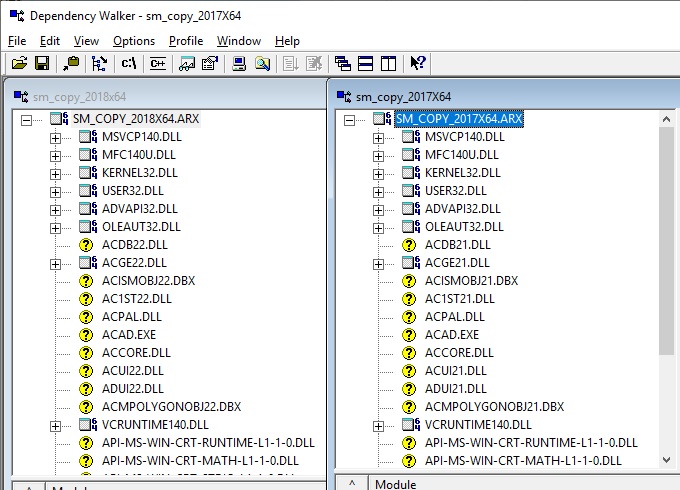
Task: Click the Module column header in 2017X64 pane
Action: point(524,483)
